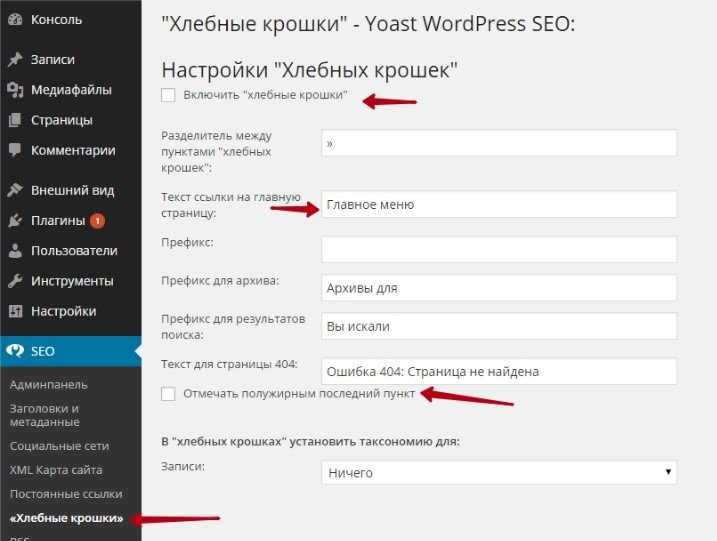Screen dimensions: 717x541
Task: Click the Ошибка 404 text field
Action: click(x=499, y=371)
